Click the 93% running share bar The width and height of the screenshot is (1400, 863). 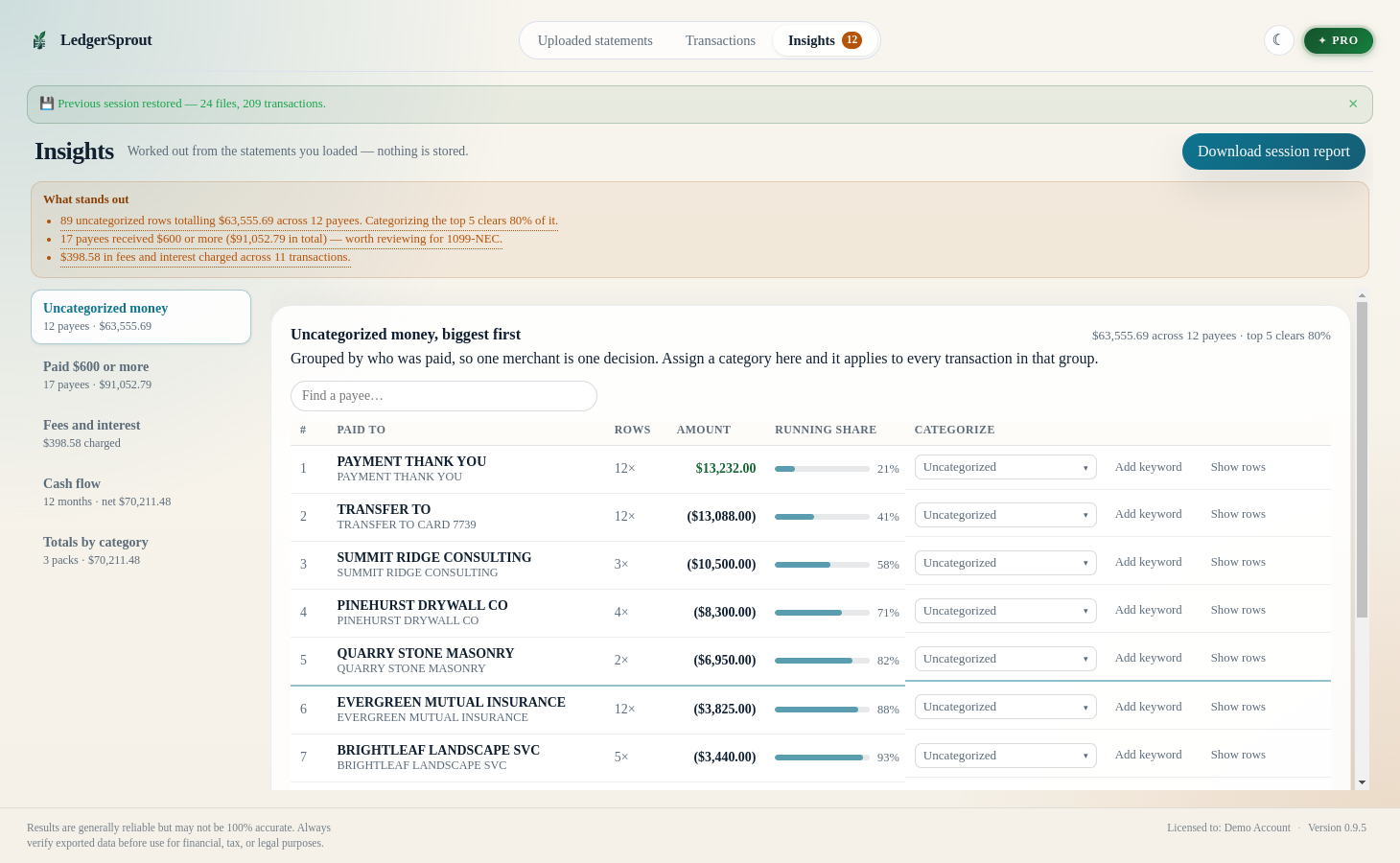tap(822, 758)
